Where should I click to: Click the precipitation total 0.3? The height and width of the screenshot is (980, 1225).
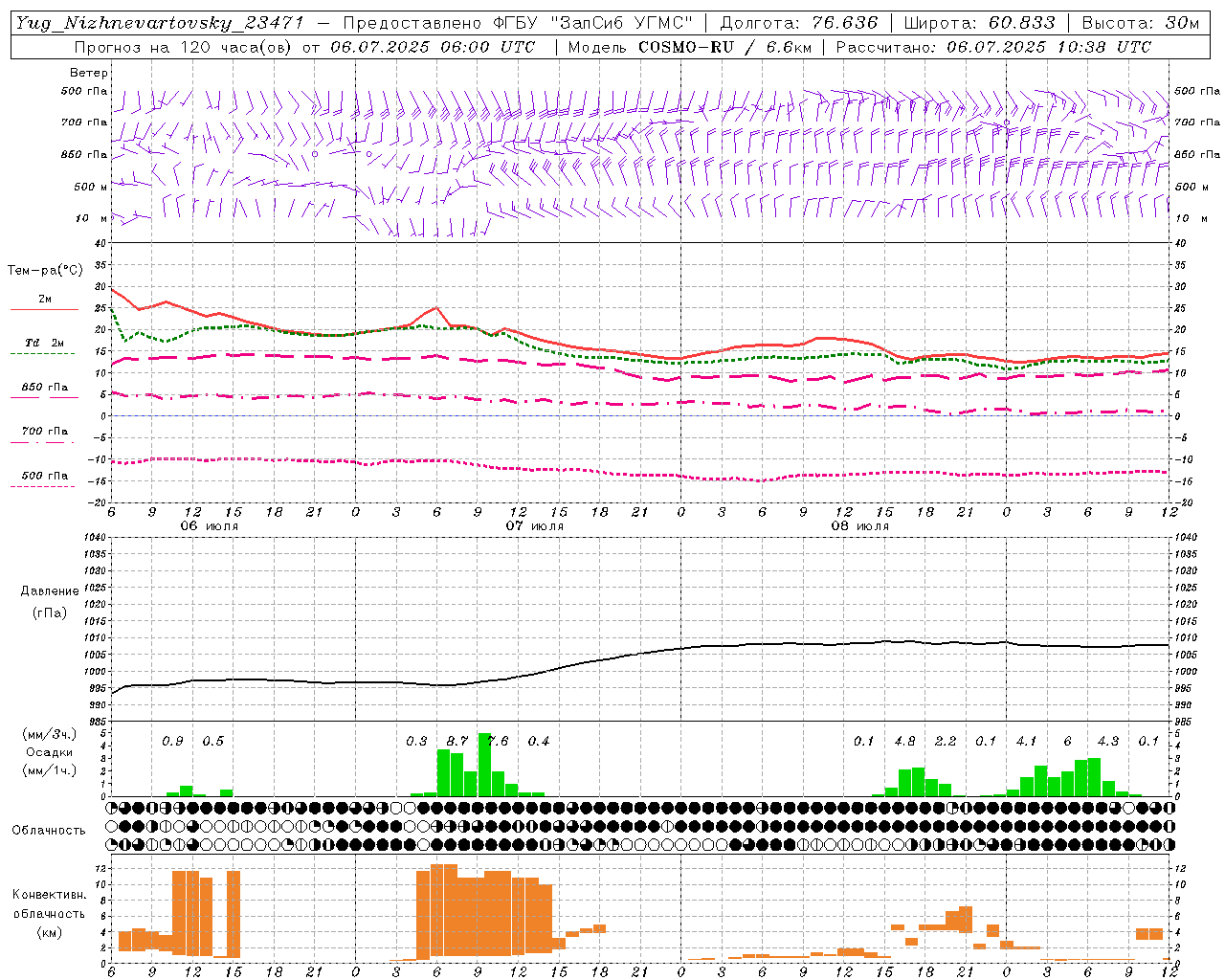pos(416,741)
